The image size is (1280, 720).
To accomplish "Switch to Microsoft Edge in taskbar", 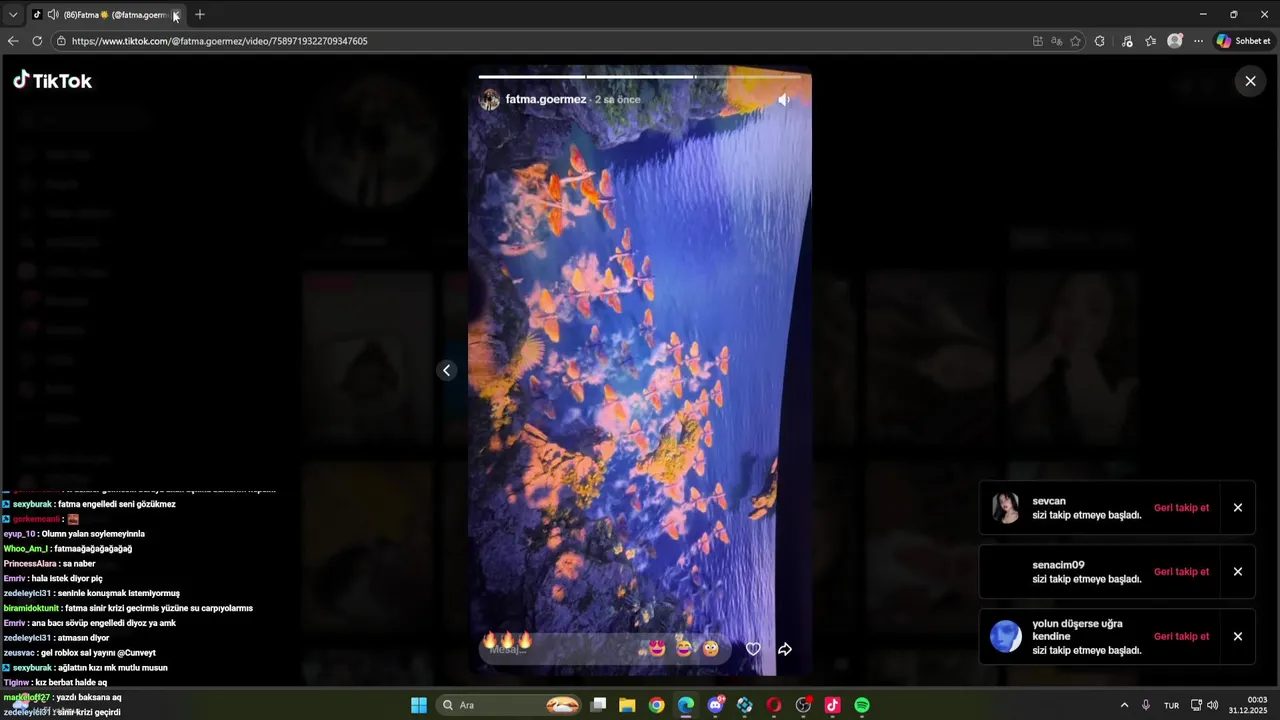I will pyautogui.click(x=686, y=705).
